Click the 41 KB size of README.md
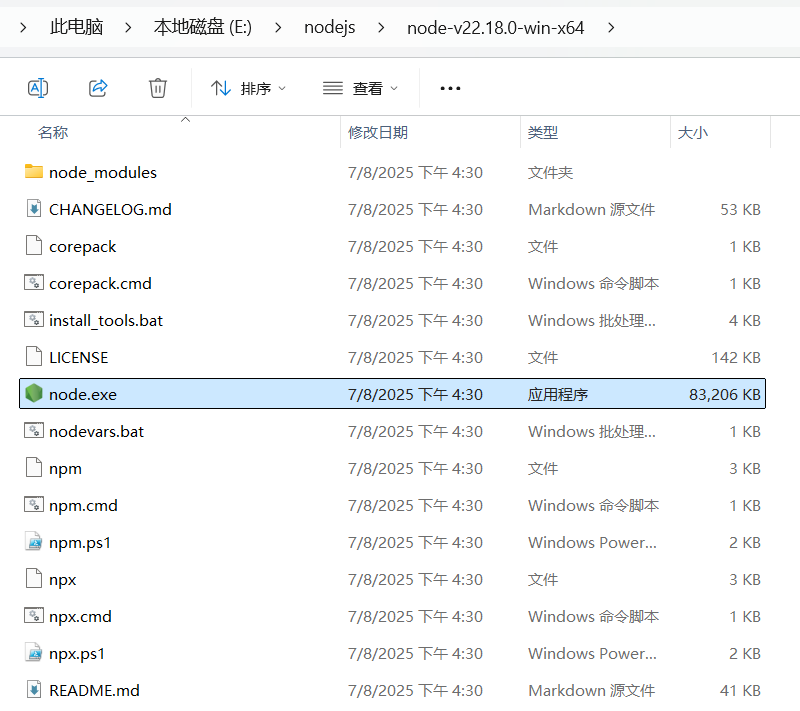The height and width of the screenshot is (711, 800). pos(740,690)
